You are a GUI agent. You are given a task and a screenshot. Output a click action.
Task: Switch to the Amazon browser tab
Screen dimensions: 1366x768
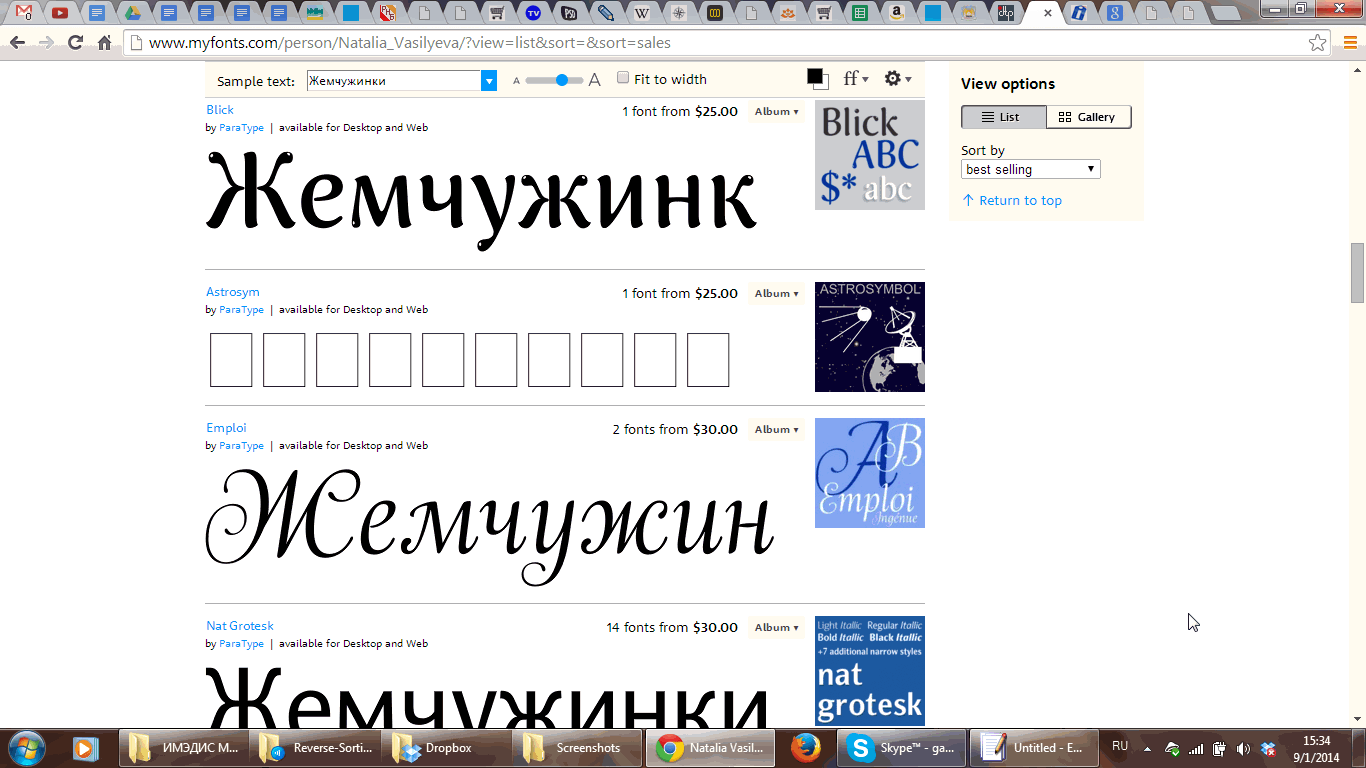[896, 13]
